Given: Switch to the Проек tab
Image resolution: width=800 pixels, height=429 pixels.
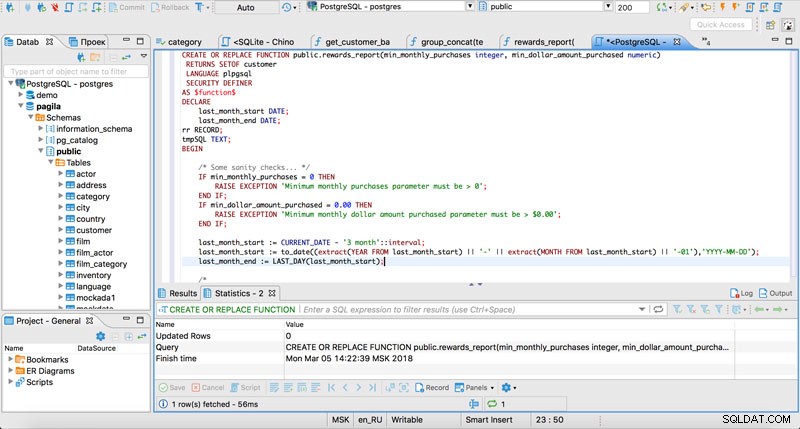Looking at the screenshot, I should coord(87,42).
